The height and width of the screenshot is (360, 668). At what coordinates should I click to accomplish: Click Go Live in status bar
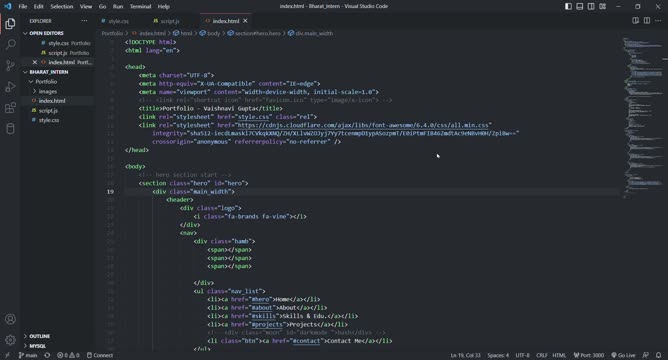coord(623,355)
